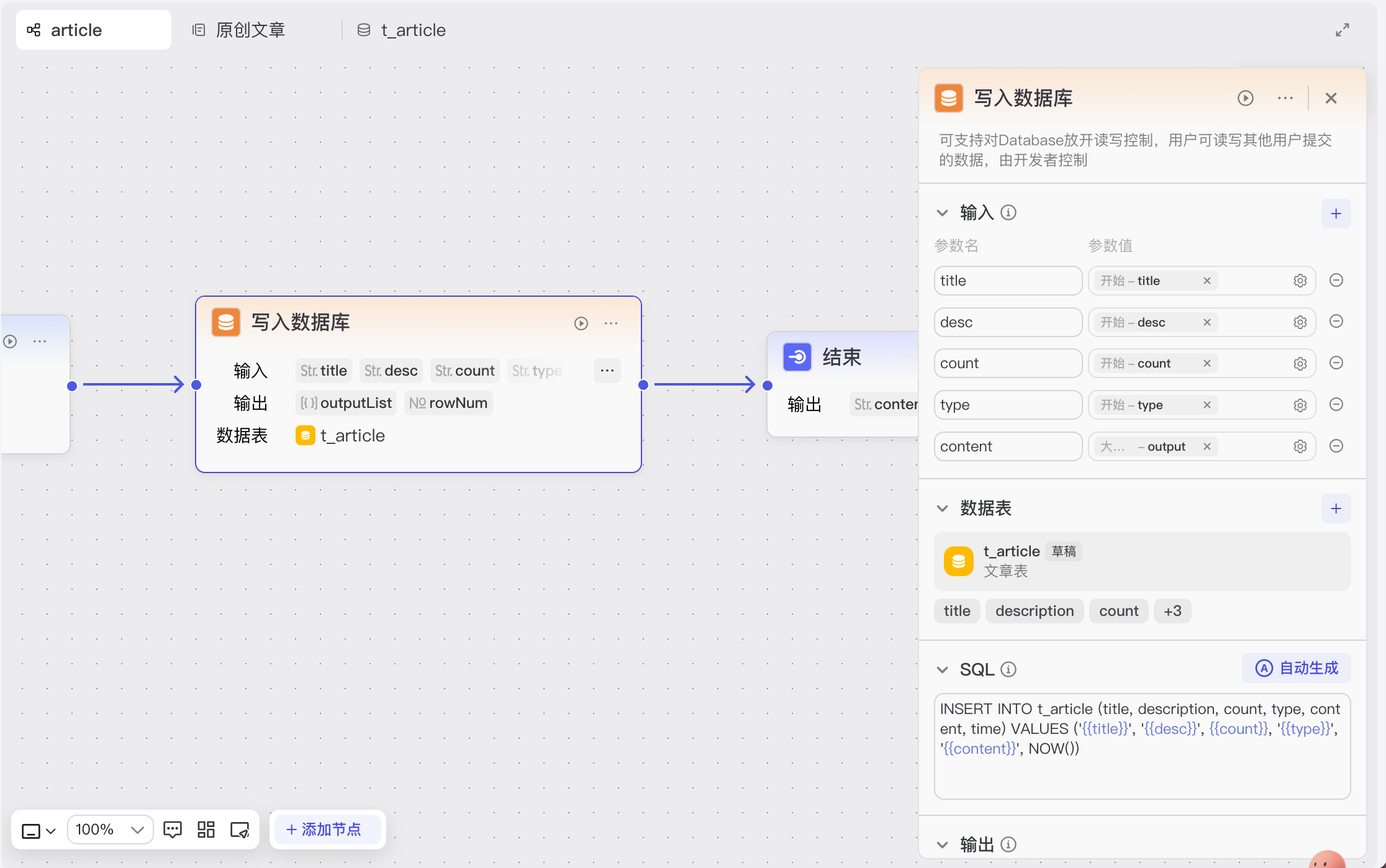Show hidden fields via the +3 tag
This screenshot has width=1386, height=868.
coord(1172,611)
